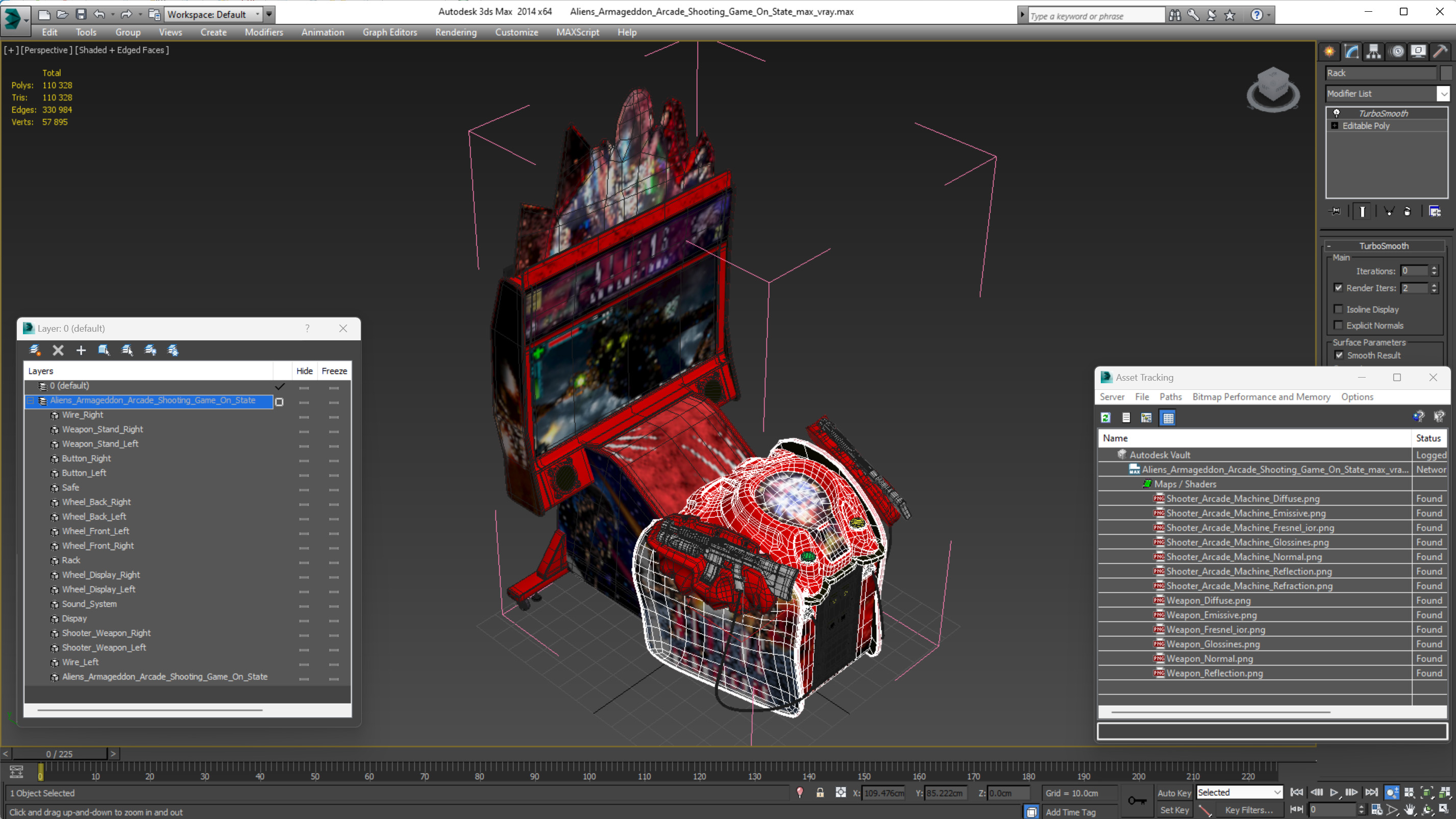Click Perspective viewport label

46,49
